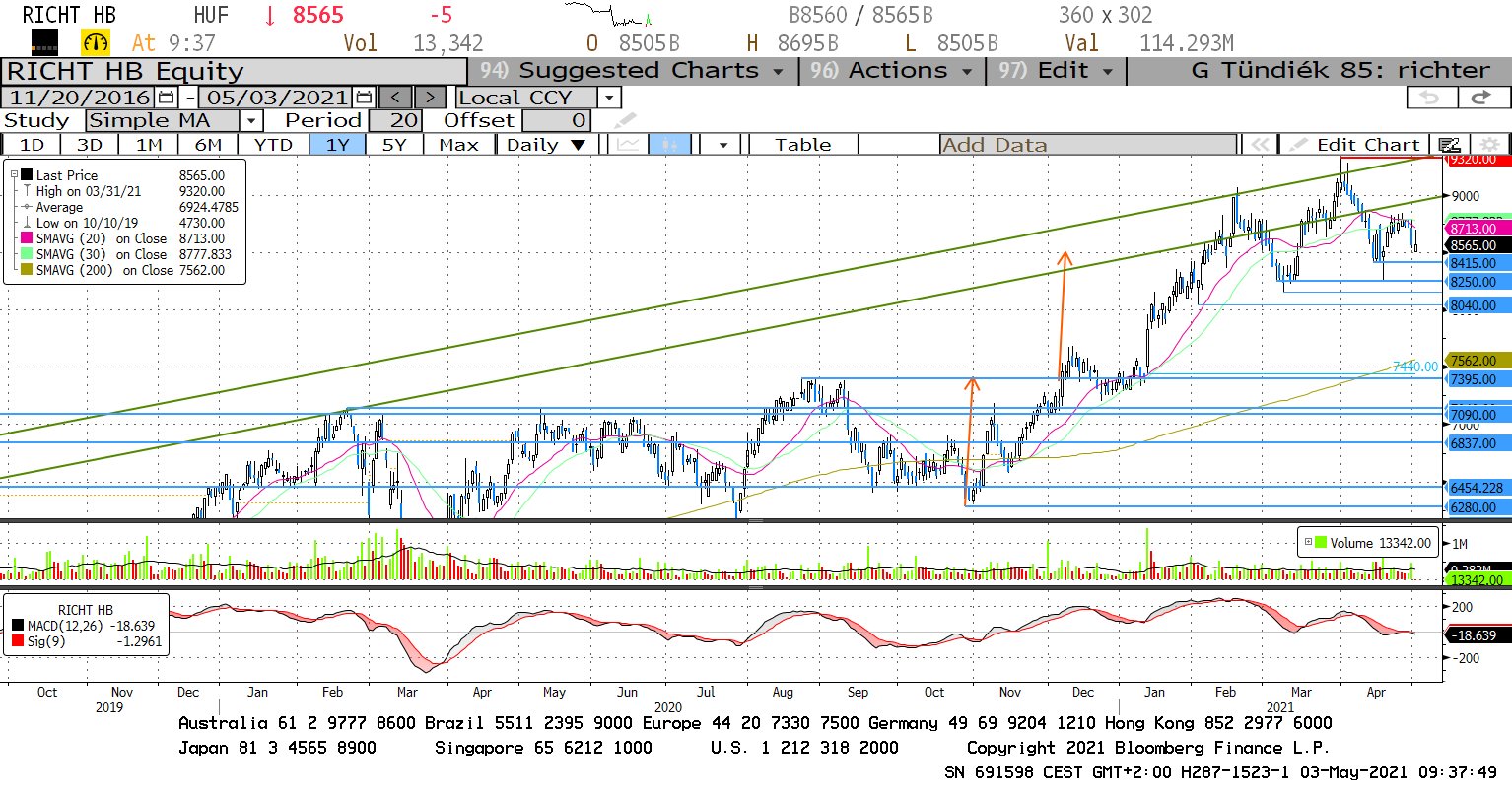The width and height of the screenshot is (1512, 801).
Task: Open Sig(9) red swatch
Action: [x=18, y=641]
